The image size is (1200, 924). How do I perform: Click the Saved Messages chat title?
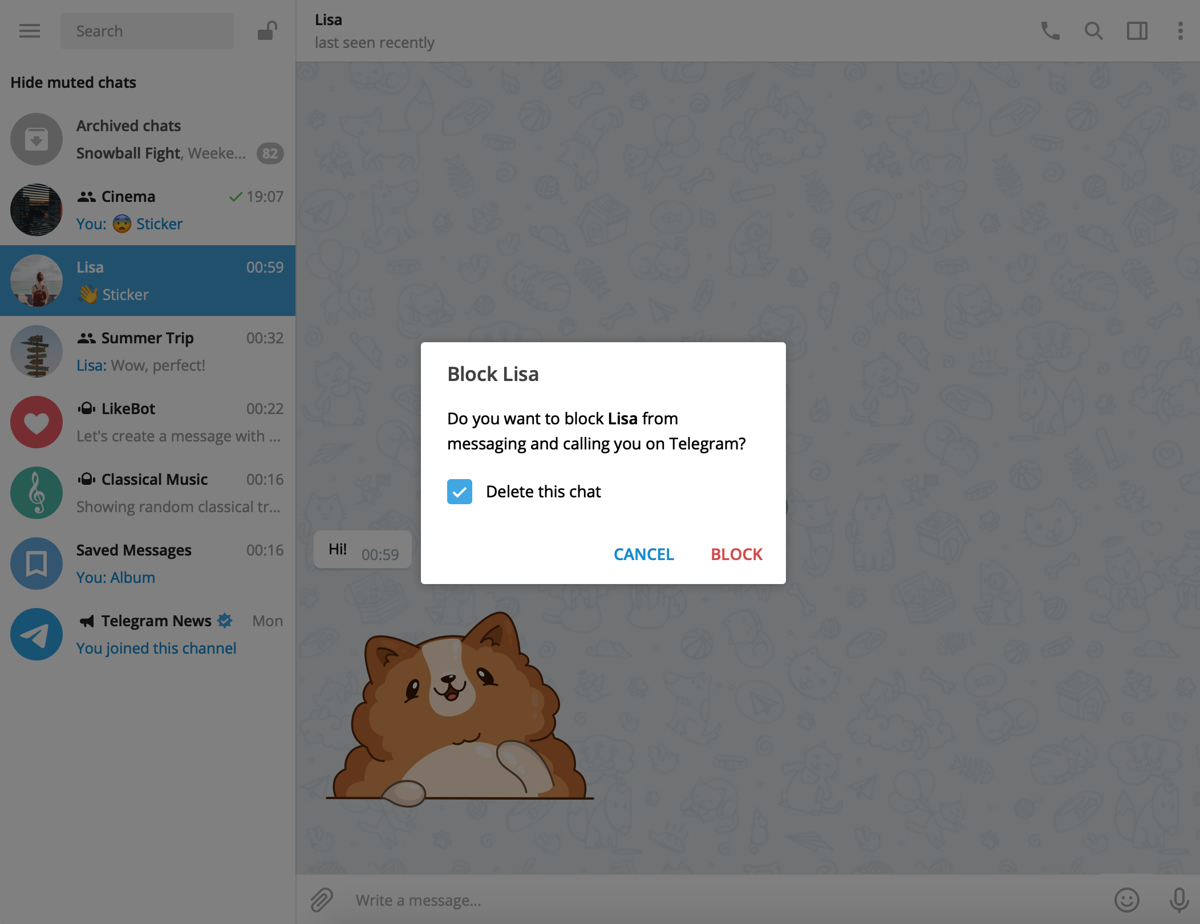point(134,550)
